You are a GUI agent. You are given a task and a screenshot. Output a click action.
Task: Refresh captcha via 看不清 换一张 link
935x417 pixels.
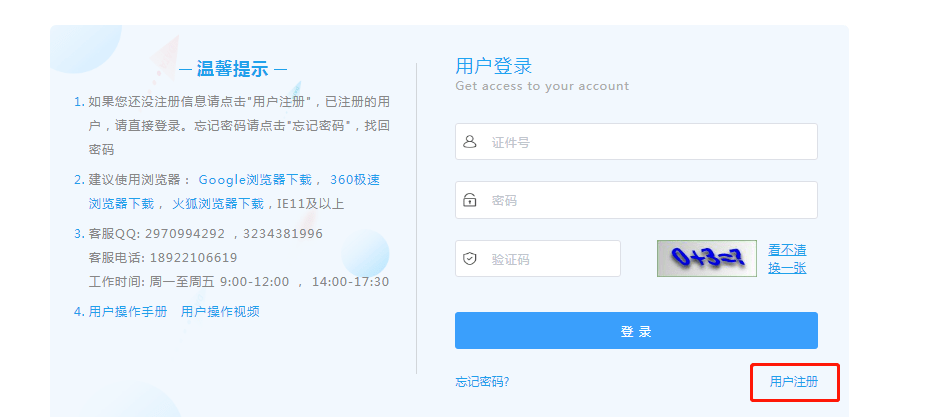click(787, 259)
